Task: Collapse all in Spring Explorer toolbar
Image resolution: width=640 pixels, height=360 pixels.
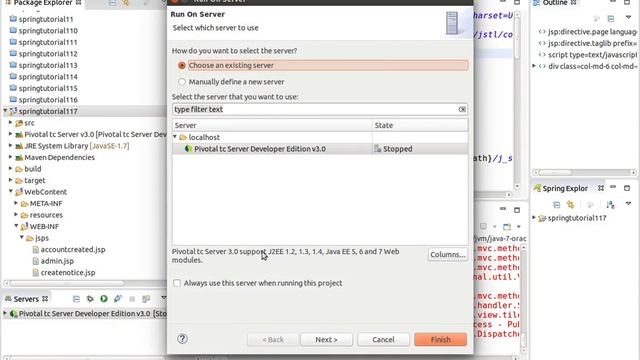Action: click(x=556, y=204)
